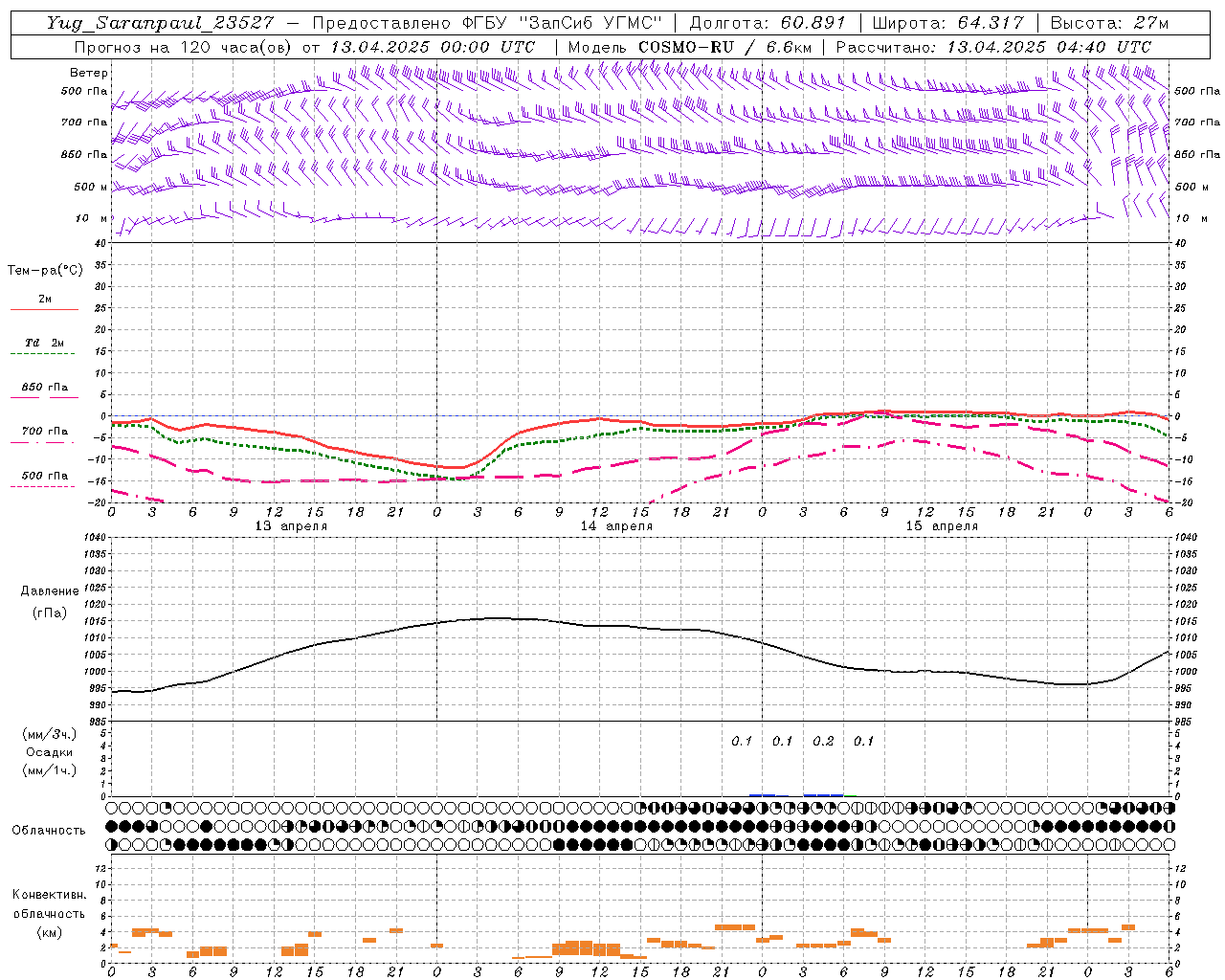This screenshot has height=980, width=1225.
Task: Click the 'Тем-ра(°C)' temperature label
Action: (x=45, y=271)
